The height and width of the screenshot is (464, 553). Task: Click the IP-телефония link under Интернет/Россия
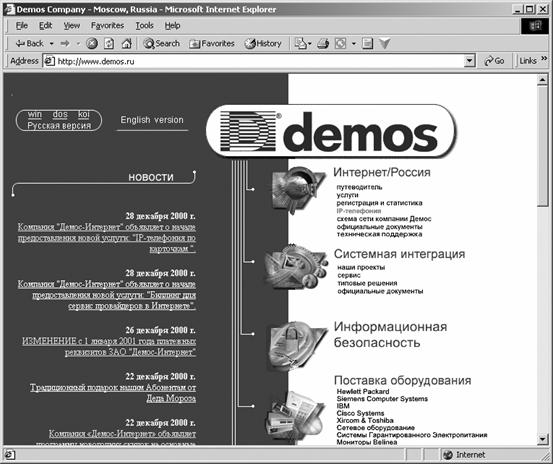click(x=359, y=211)
